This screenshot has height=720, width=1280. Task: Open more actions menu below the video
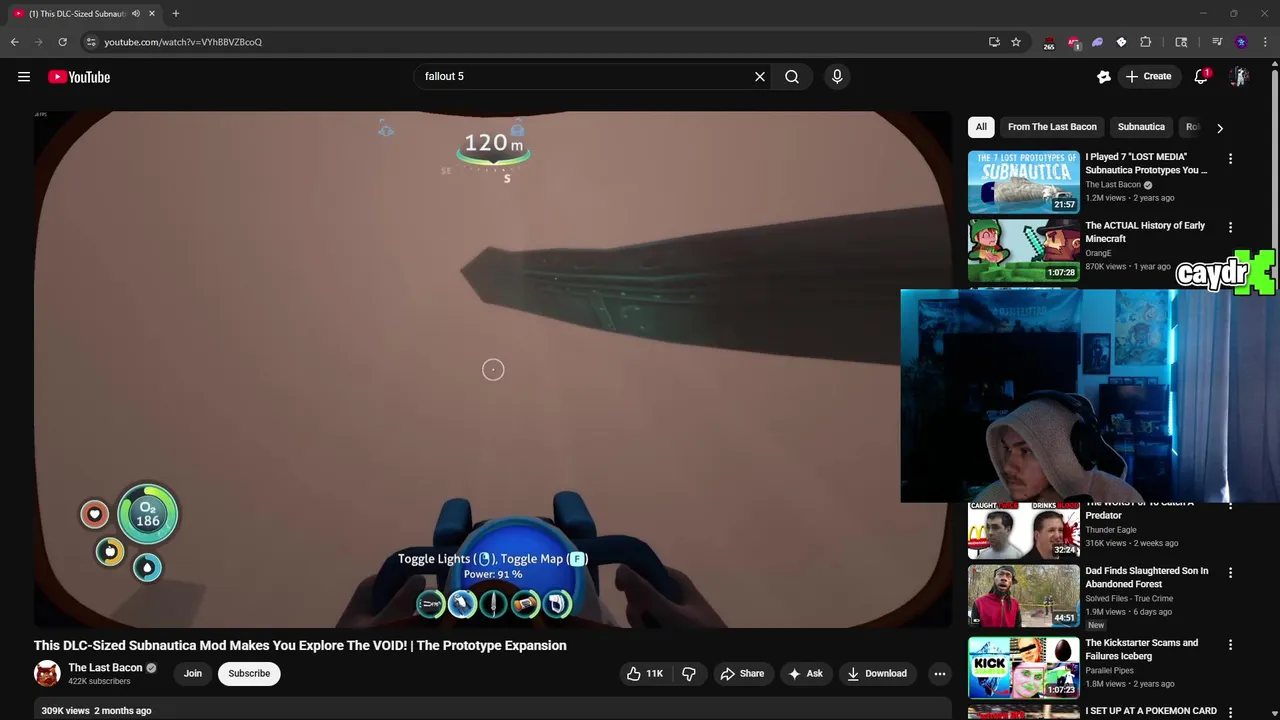pos(939,674)
